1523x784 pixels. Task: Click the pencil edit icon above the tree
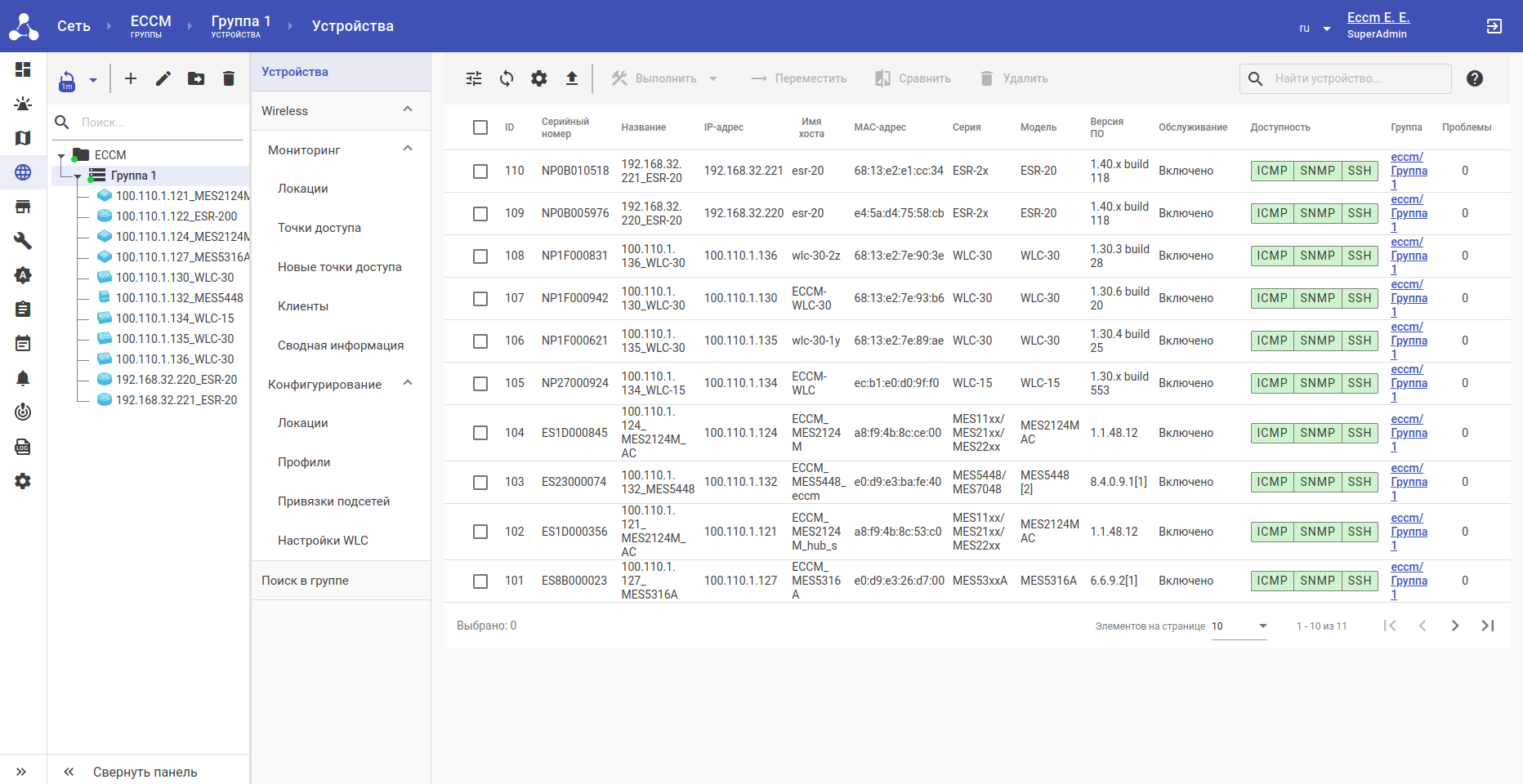[163, 78]
